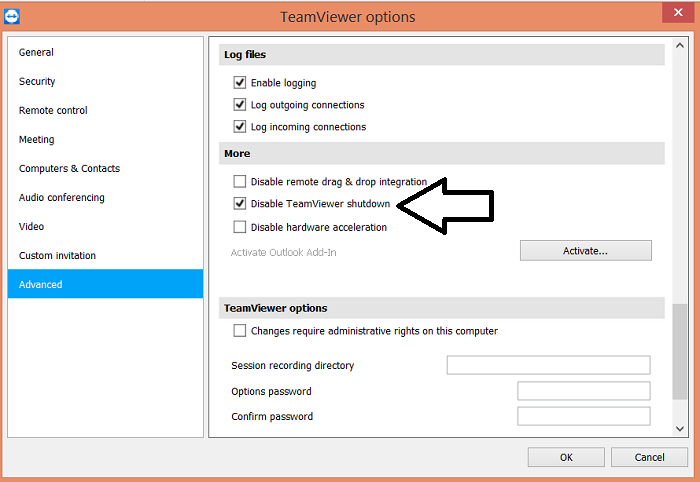Focus the Options password field
The width and height of the screenshot is (700, 482).
(583, 391)
